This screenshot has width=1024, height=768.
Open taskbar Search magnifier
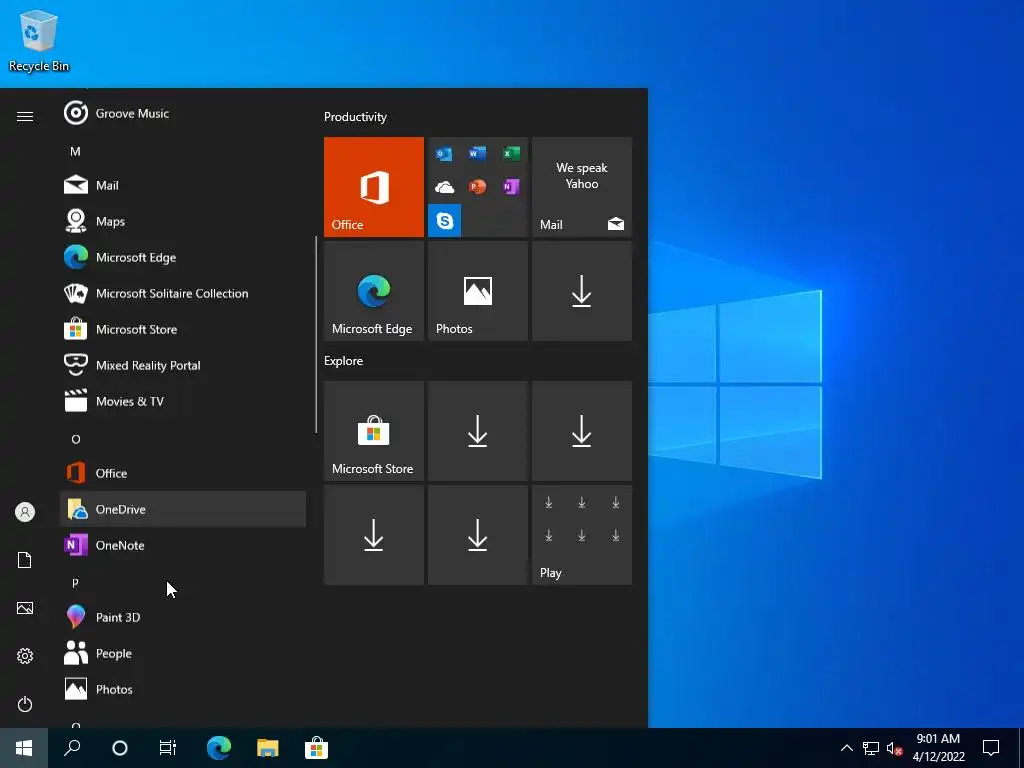72,748
